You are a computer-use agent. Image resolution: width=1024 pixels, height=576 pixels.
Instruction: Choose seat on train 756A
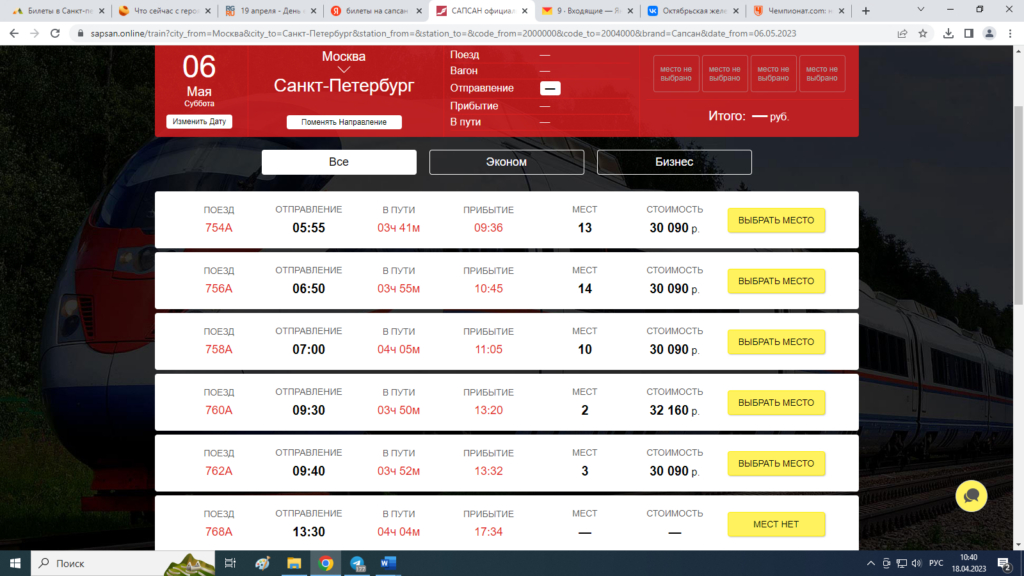[776, 281]
